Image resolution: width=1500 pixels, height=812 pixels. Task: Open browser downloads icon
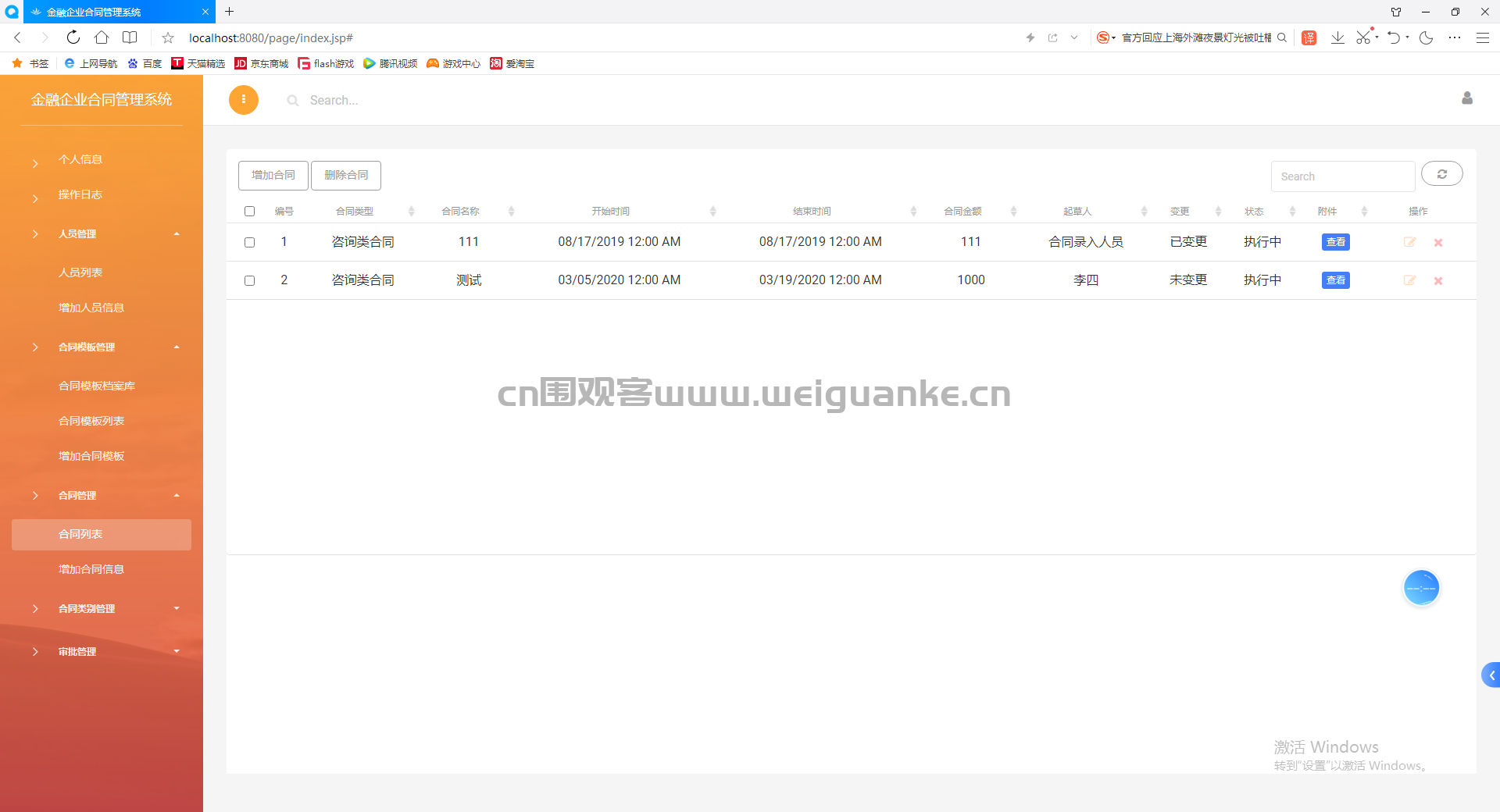pos(1337,37)
